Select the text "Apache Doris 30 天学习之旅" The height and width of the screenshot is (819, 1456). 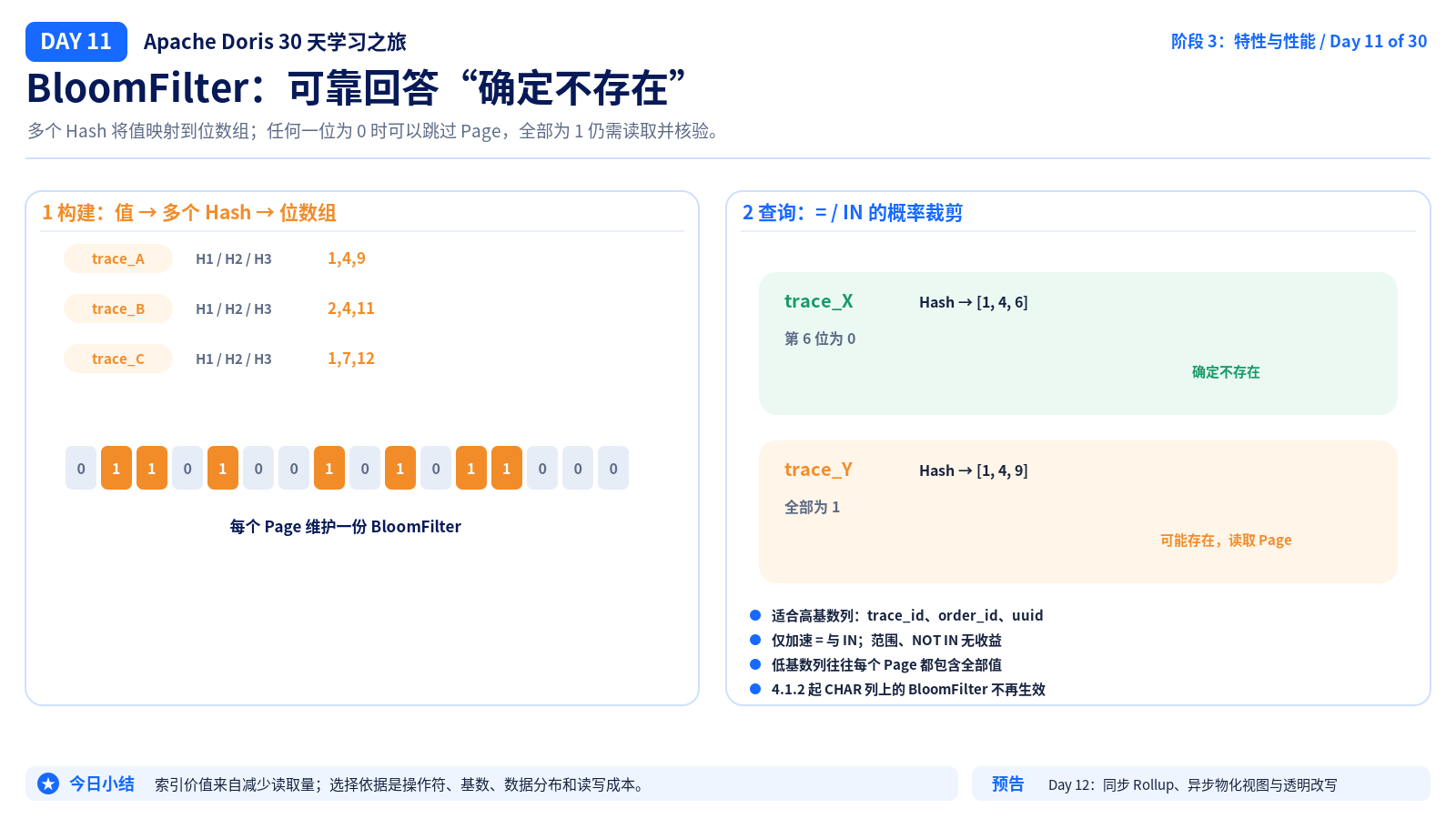coord(275,42)
